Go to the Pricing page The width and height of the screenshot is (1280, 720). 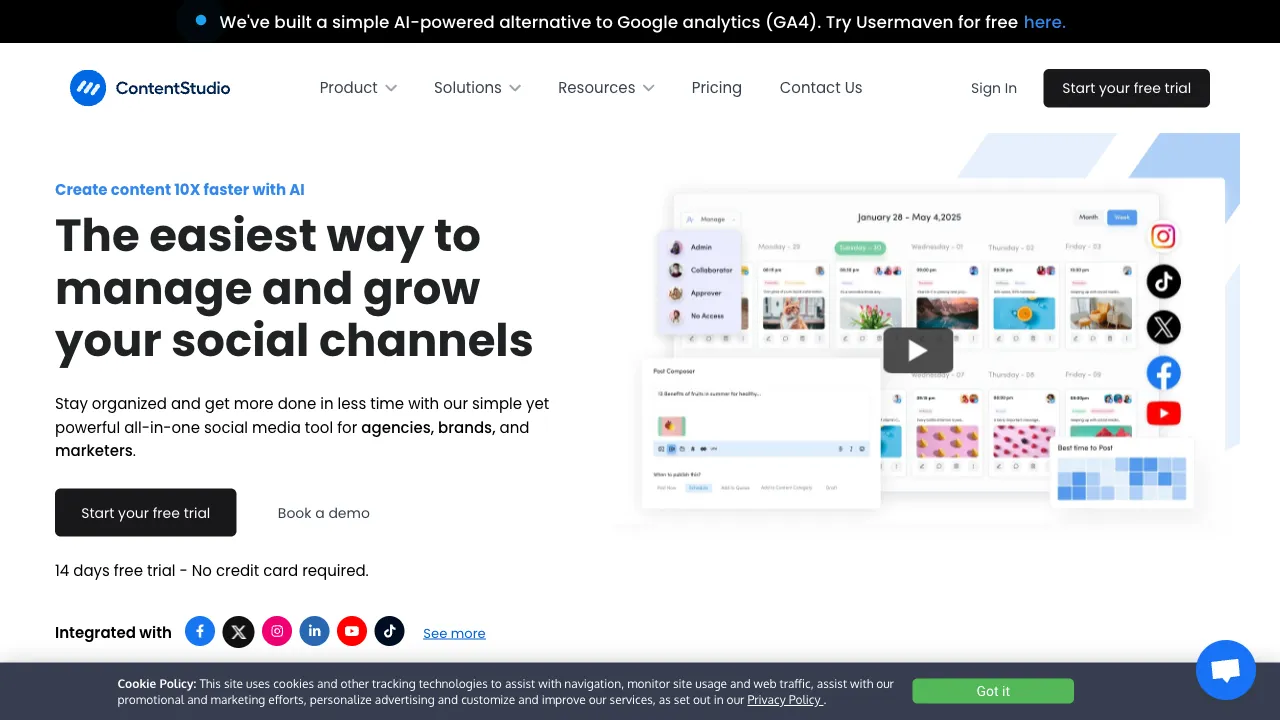tap(716, 88)
